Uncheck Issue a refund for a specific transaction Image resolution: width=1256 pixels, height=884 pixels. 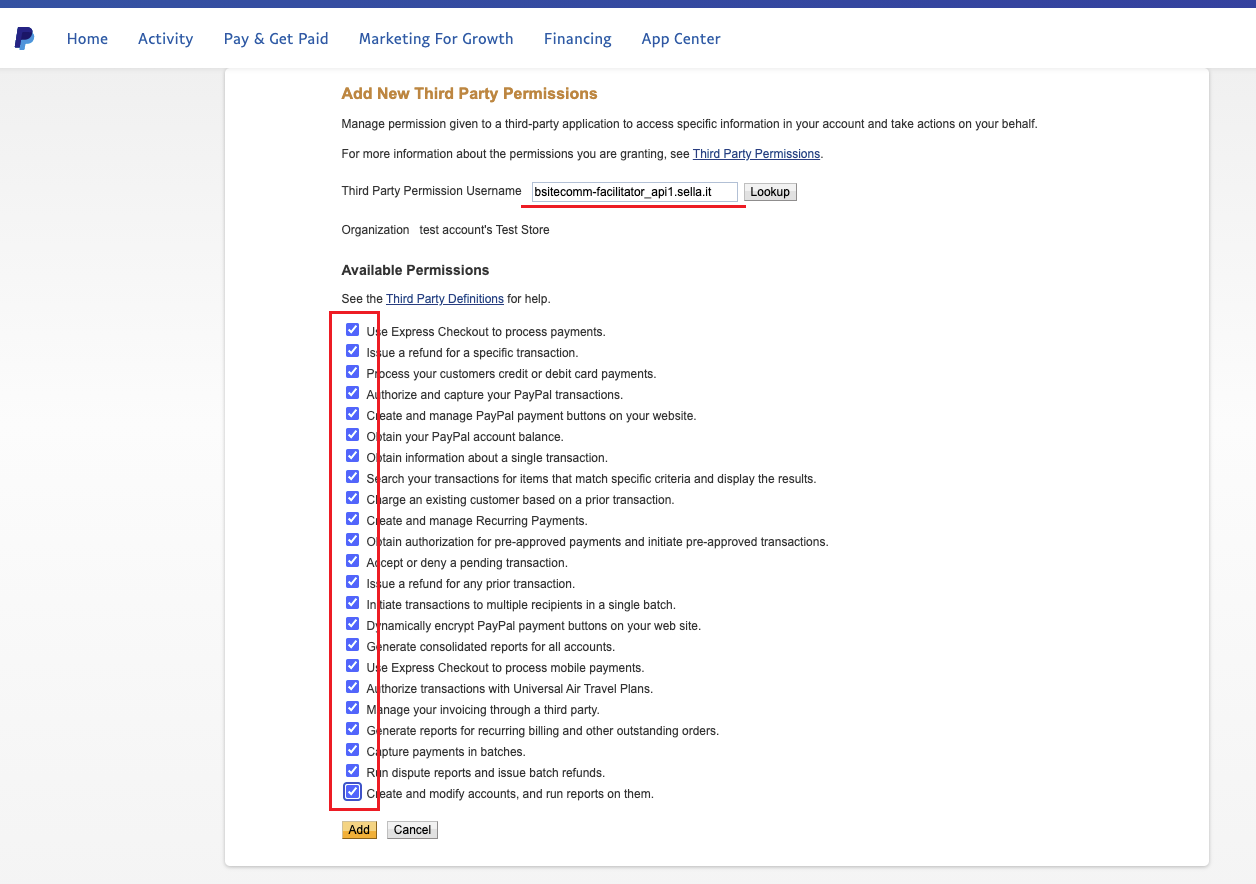click(x=352, y=351)
